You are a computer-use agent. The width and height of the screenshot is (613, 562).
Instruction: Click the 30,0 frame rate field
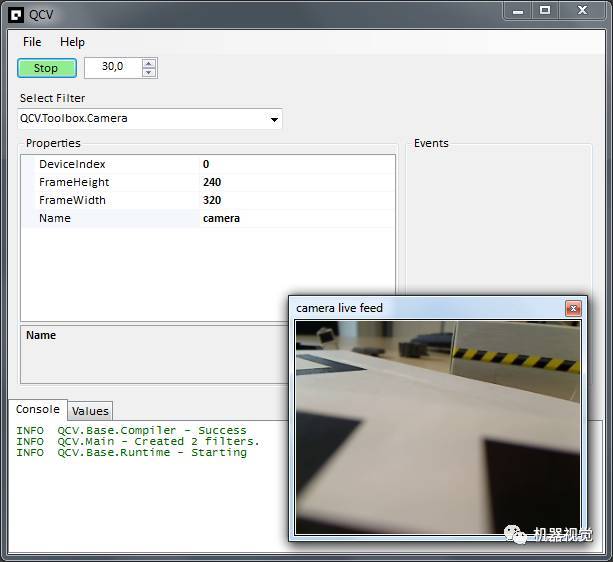coord(113,67)
